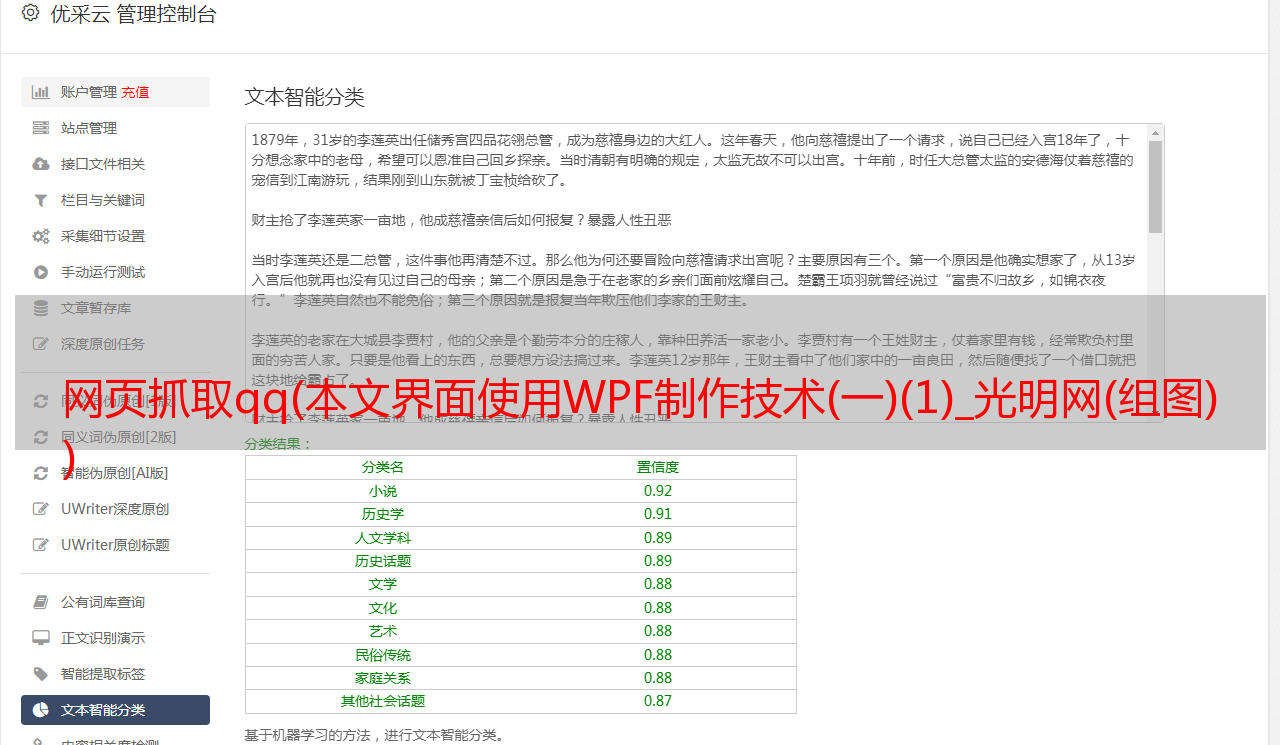Select the 文化 category cell
The image size is (1280, 745).
[383, 608]
